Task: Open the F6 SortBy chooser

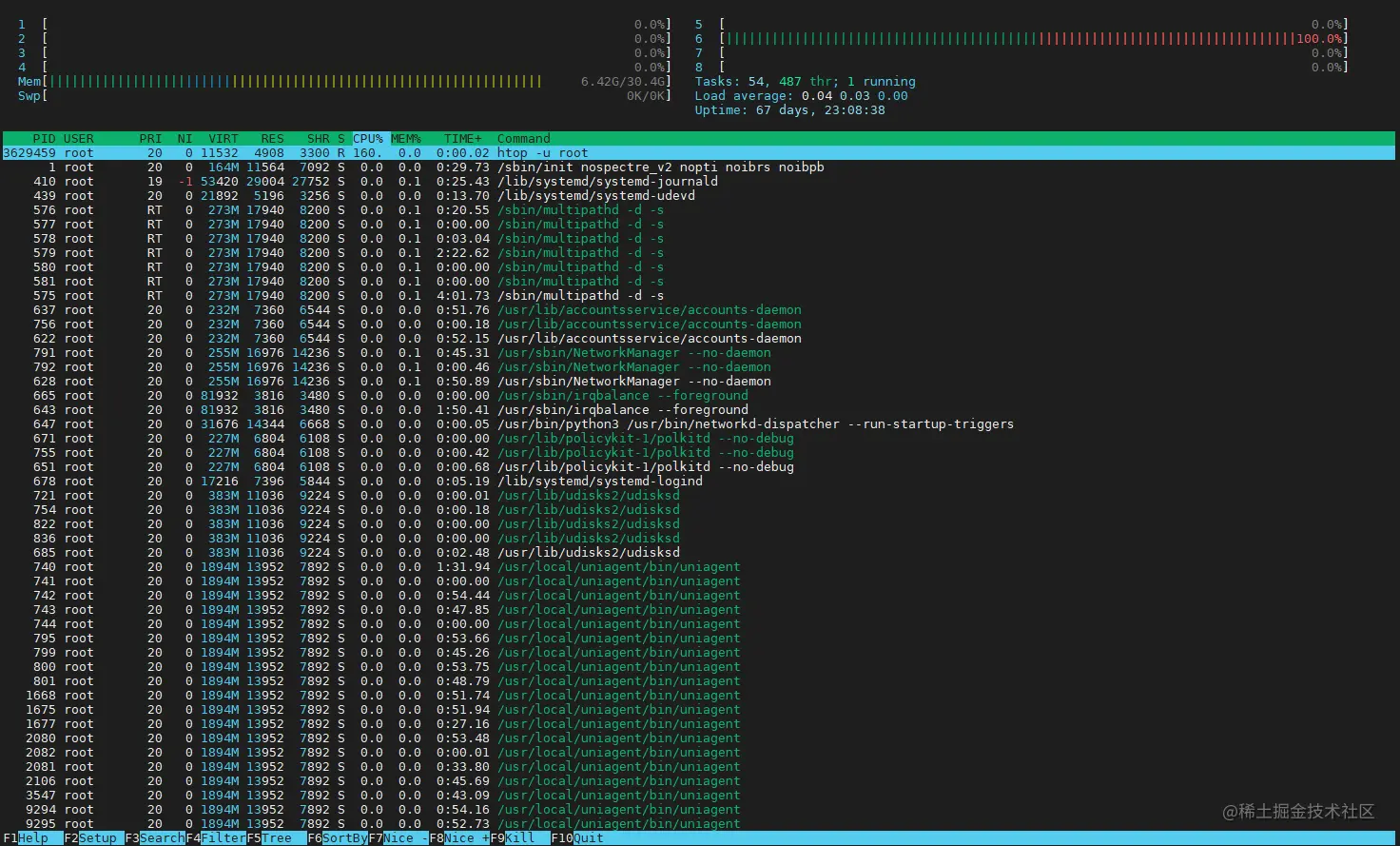Action: pos(338,838)
